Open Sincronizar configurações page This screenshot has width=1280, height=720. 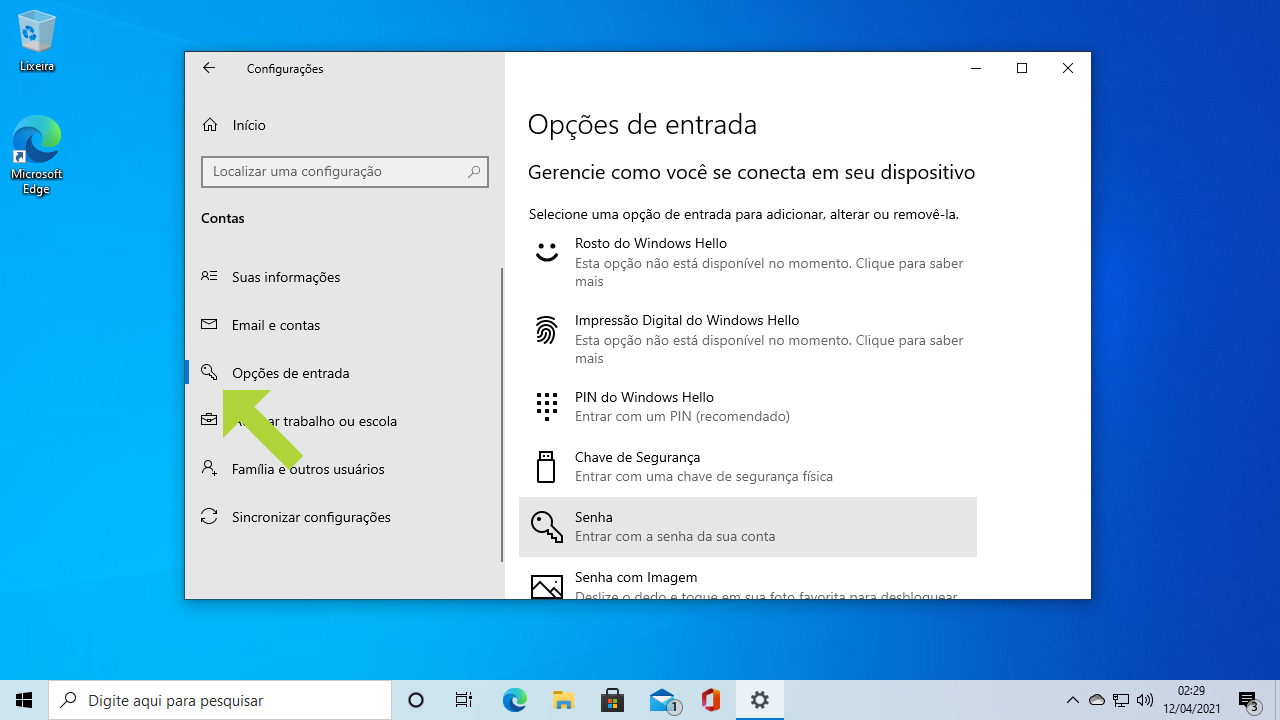click(x=311, y=517)
